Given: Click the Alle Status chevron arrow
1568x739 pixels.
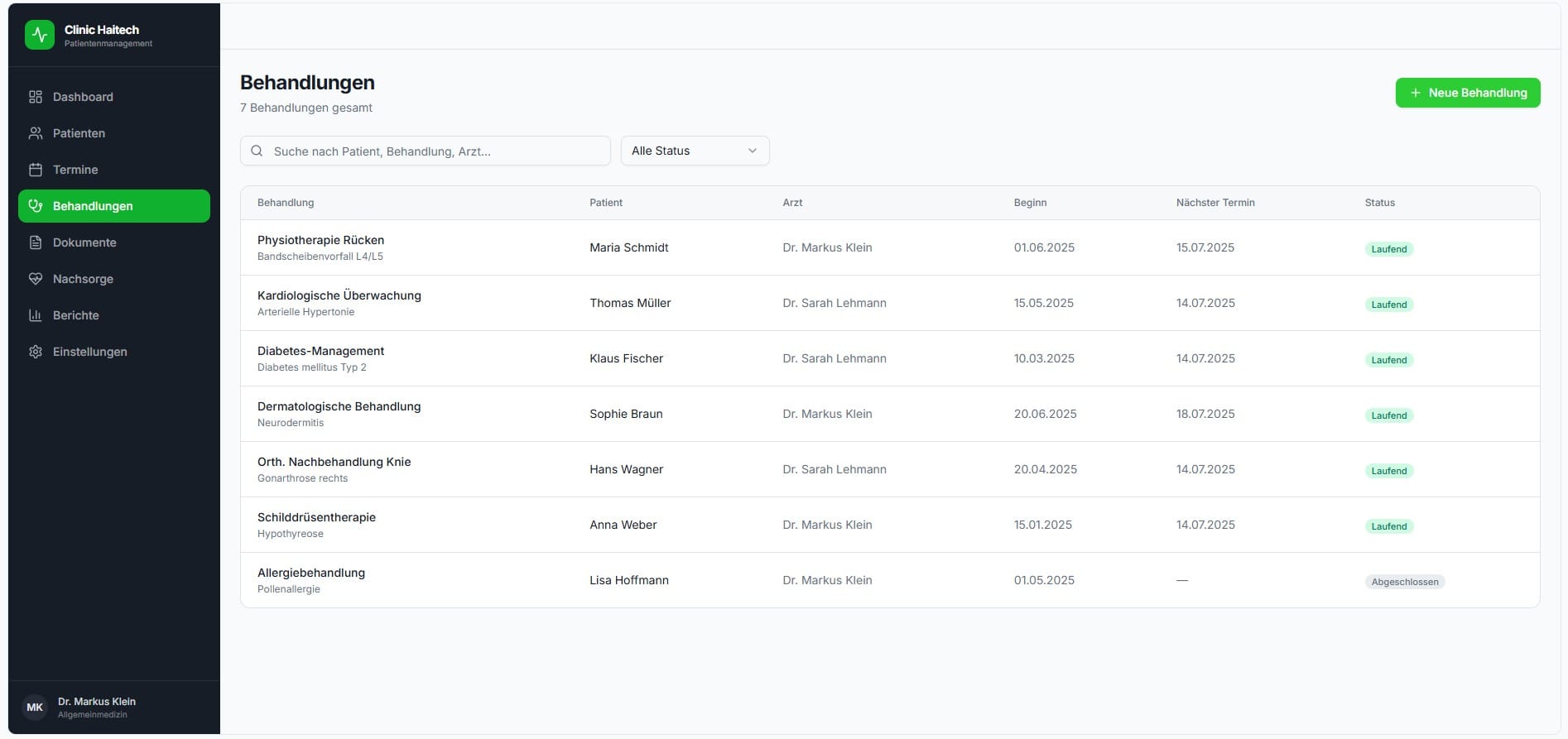Looking at the screenshot, I should [753, 151].
